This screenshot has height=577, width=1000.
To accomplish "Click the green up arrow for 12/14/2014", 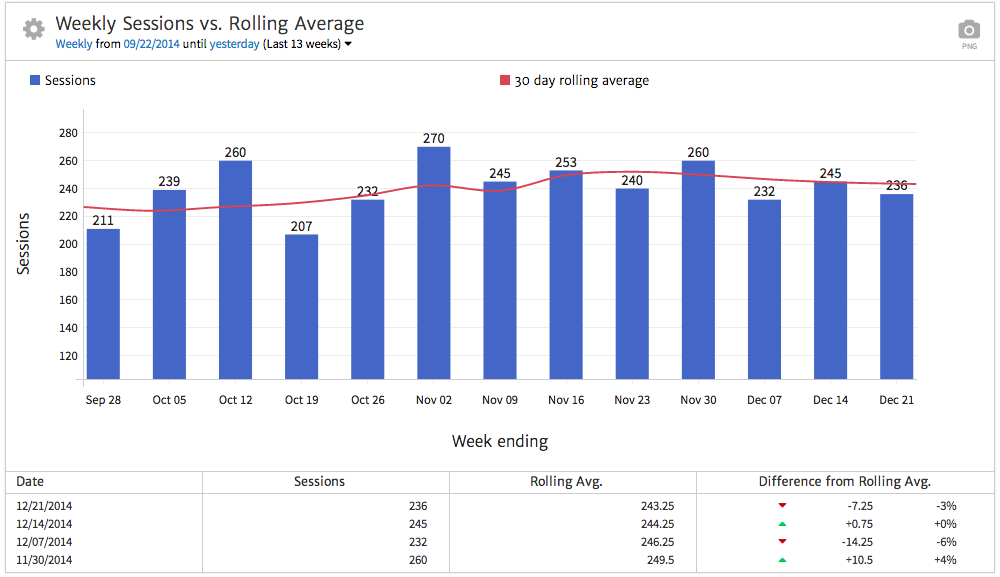I will (x=782, y=524).
